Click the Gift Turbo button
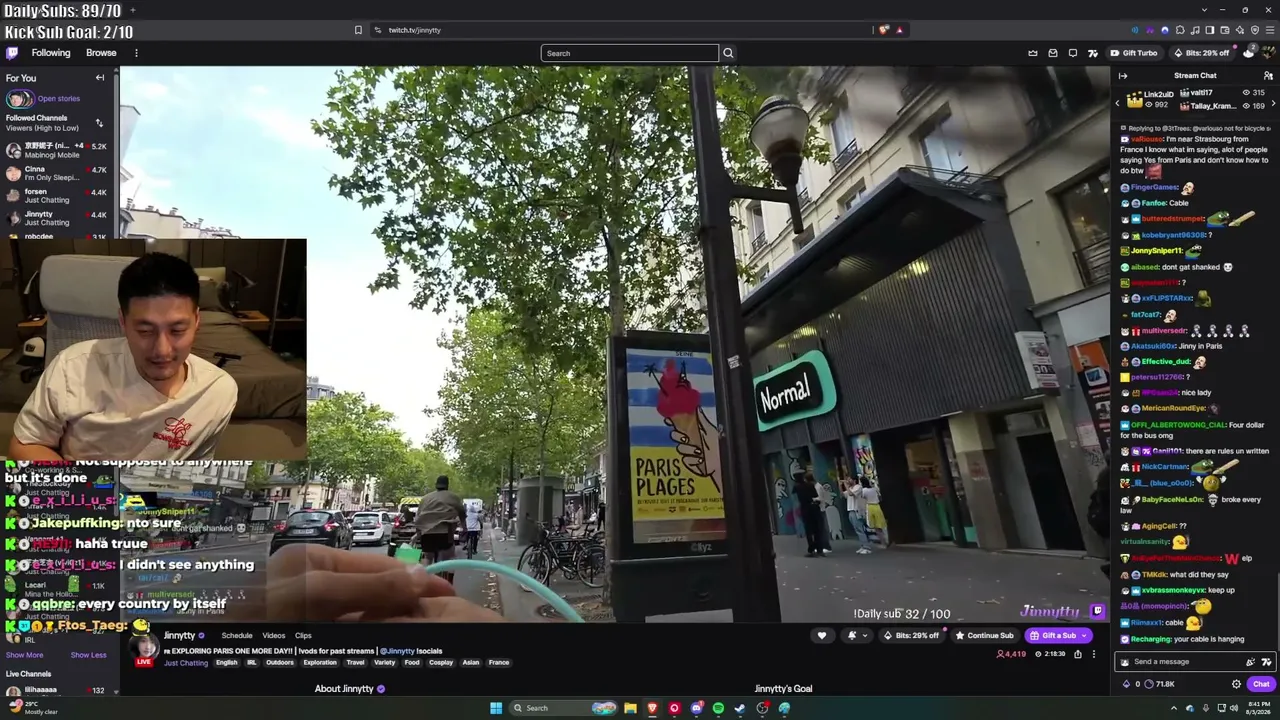This screenshot has width=1280, height=720. (x=1133, y=53)
